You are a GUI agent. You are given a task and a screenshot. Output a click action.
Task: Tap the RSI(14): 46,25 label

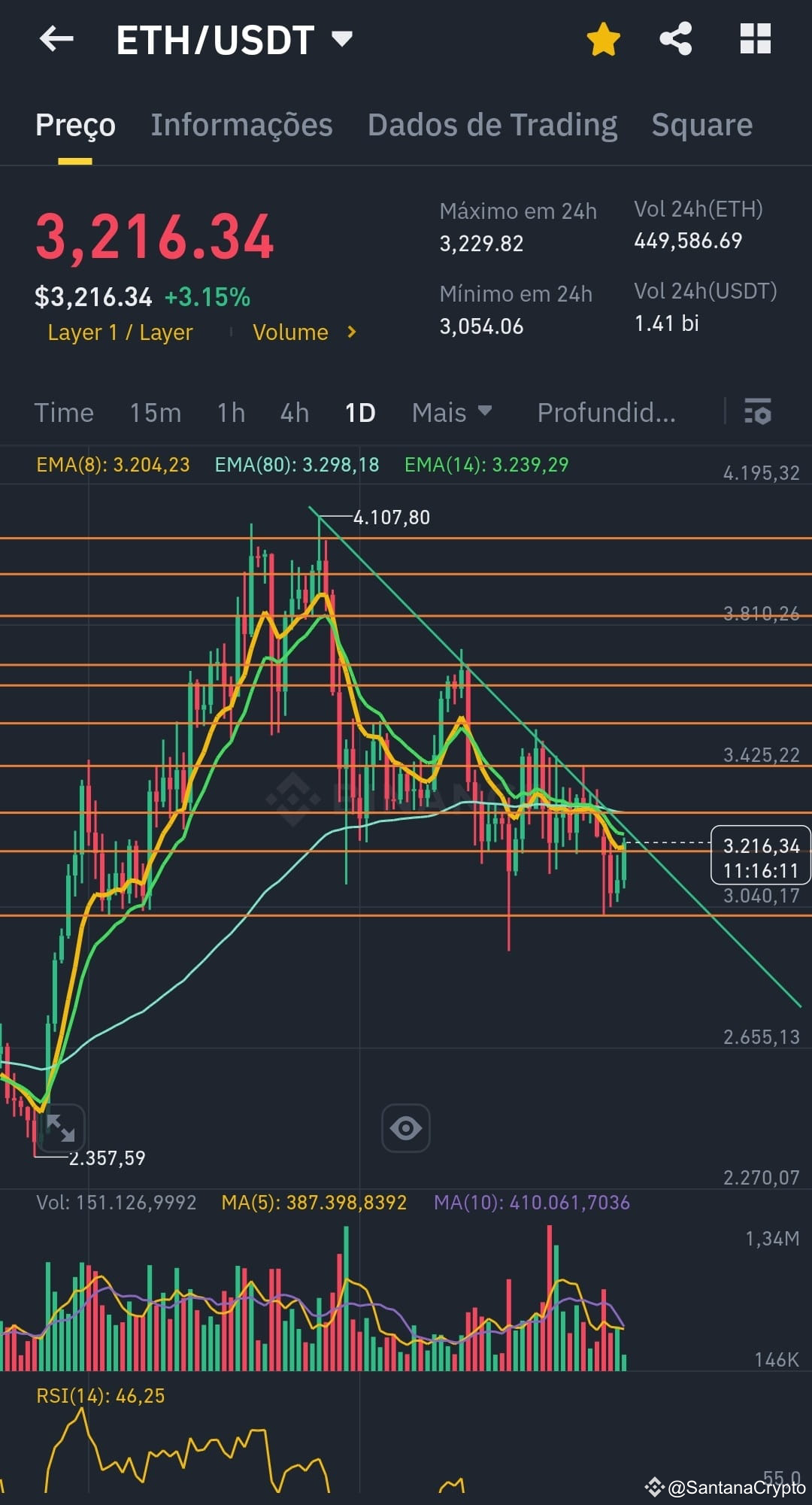[x=101, y=1396]
